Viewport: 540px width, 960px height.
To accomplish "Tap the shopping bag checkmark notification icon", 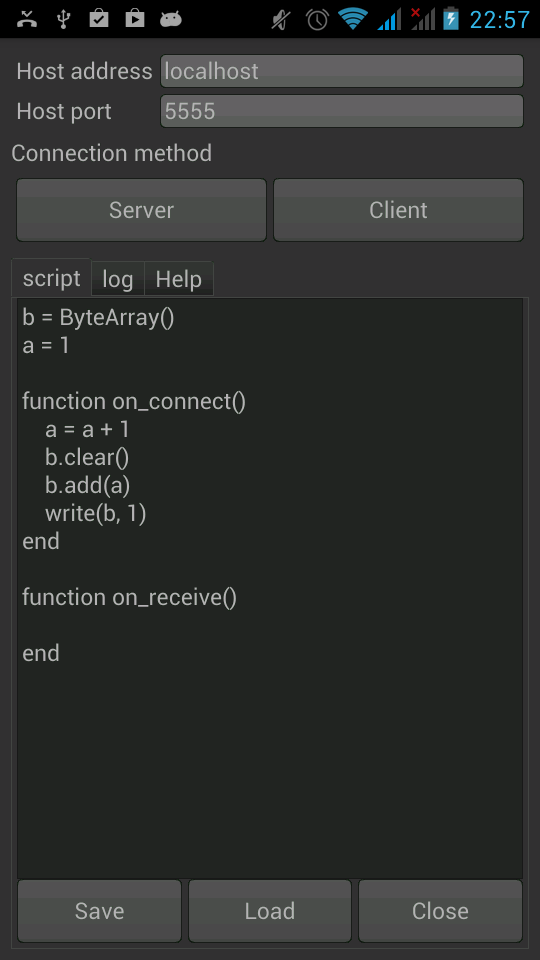I will coord(99,19).
